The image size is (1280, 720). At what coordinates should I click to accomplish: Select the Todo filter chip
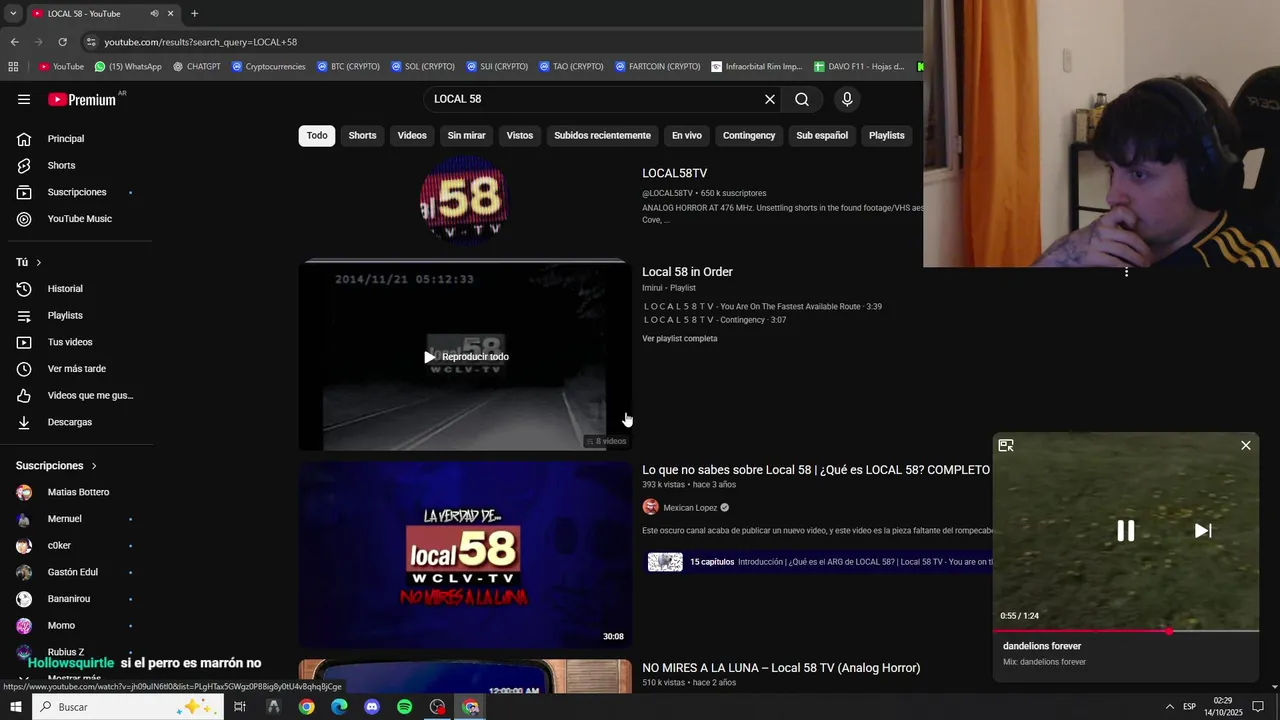pyautogui.click(x=317, y=136)
